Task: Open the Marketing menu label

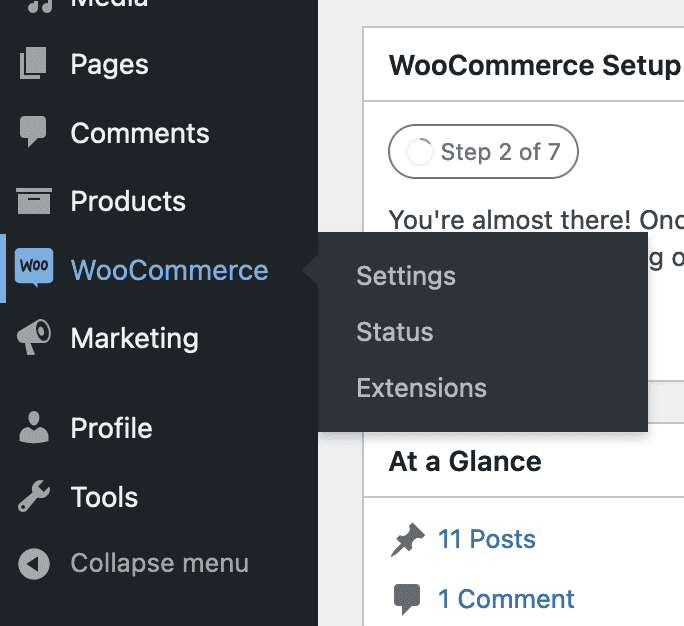Action: [134, 338]
